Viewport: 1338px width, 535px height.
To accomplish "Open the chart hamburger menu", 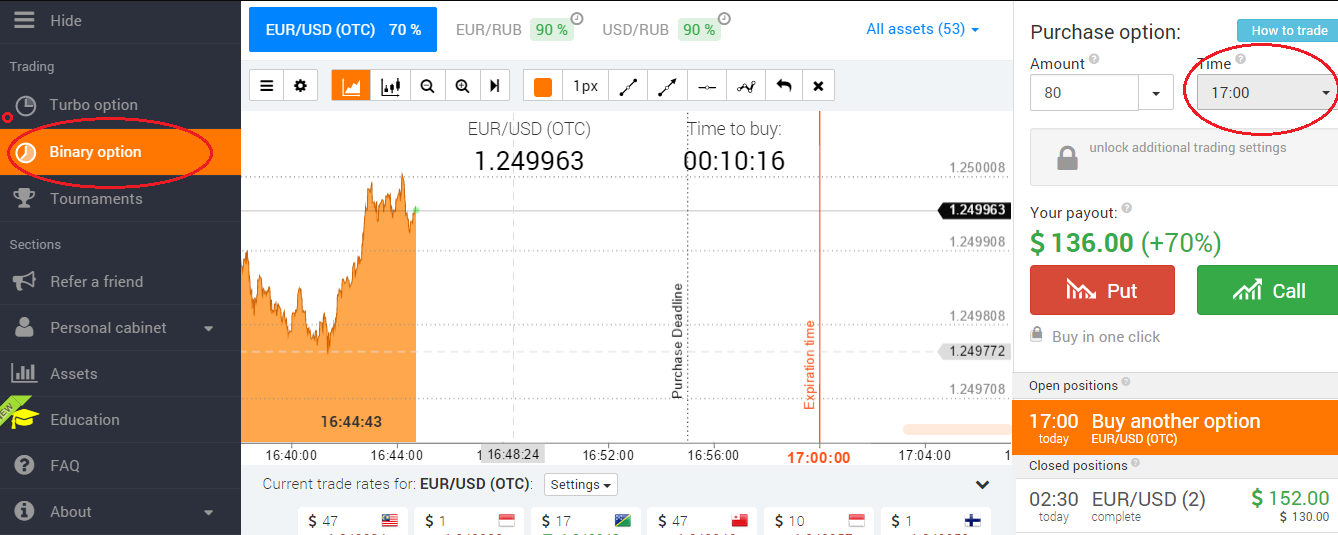I will [x=267, y=86].
